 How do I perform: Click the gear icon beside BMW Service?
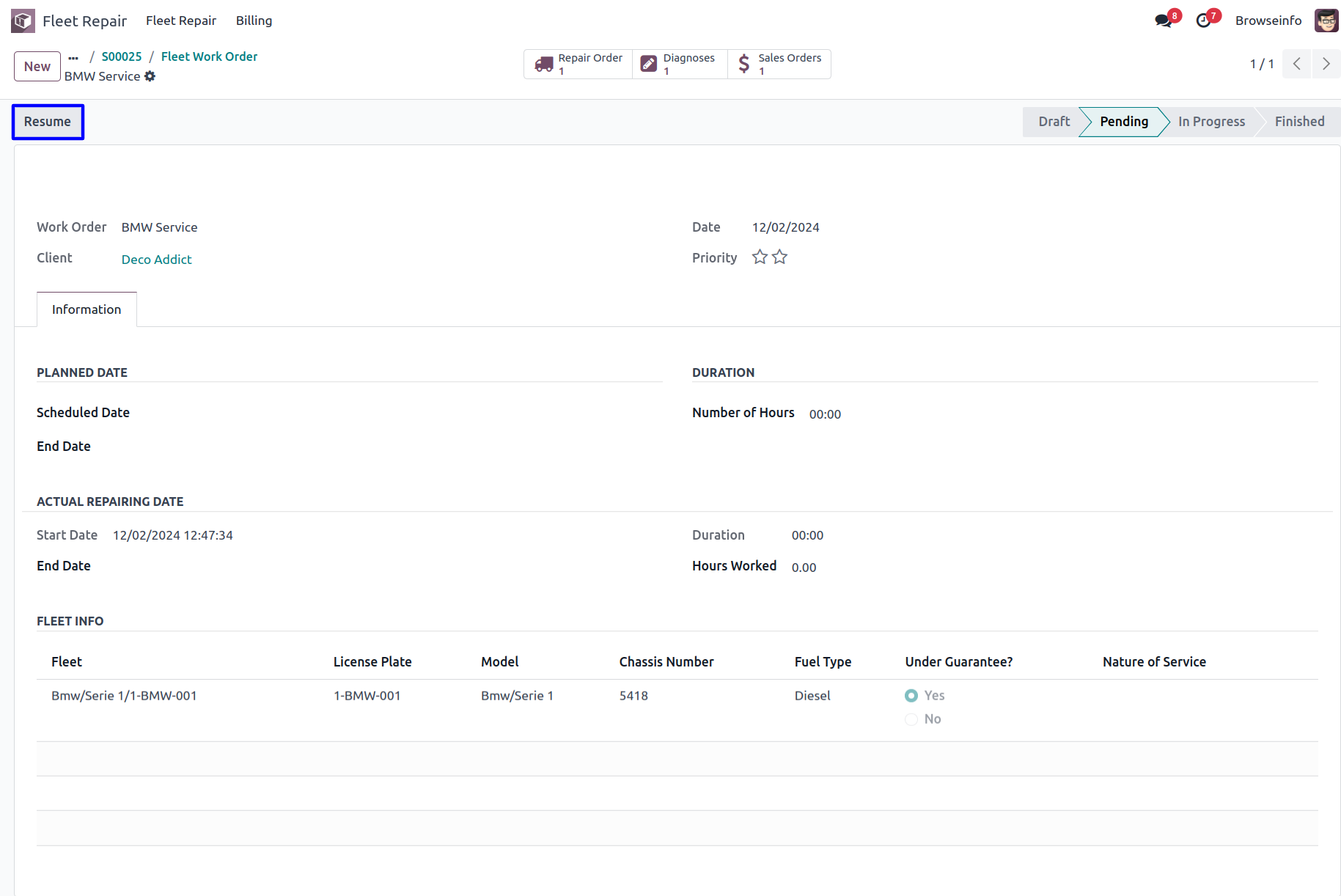click(150, 76)
